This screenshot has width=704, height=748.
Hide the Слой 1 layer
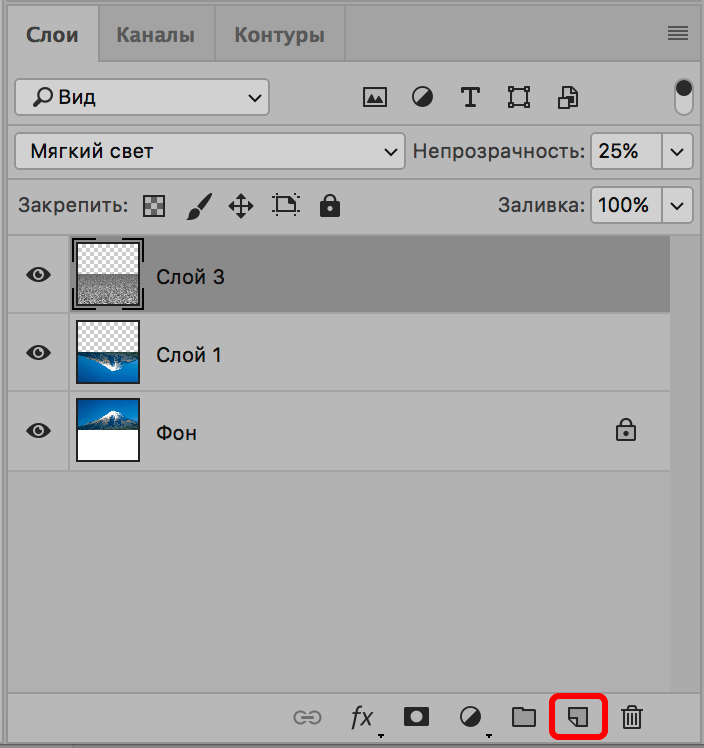click(39, 352)
